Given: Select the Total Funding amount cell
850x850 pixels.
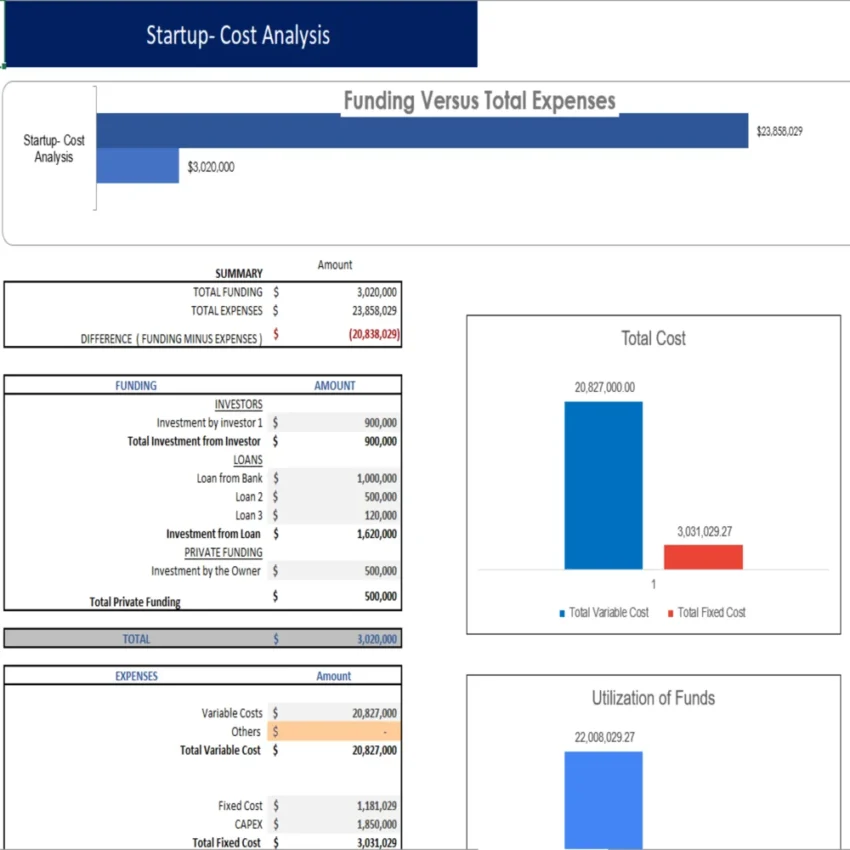Looking at the screenshot, I should pos(345,292).
